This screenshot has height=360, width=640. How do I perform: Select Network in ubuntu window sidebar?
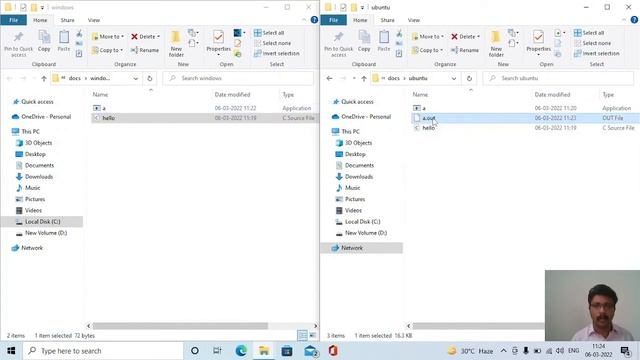(352, 248)
